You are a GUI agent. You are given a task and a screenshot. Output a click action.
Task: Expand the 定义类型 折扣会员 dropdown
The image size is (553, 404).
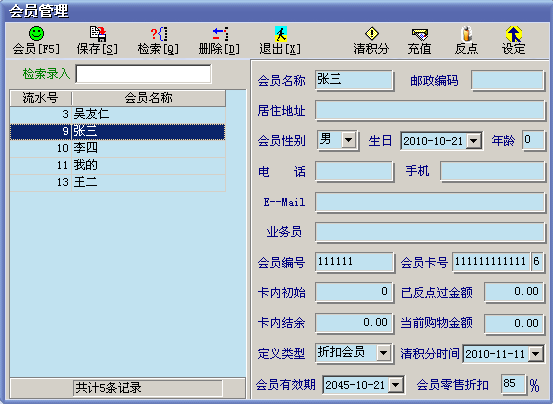tap(383, 353)
